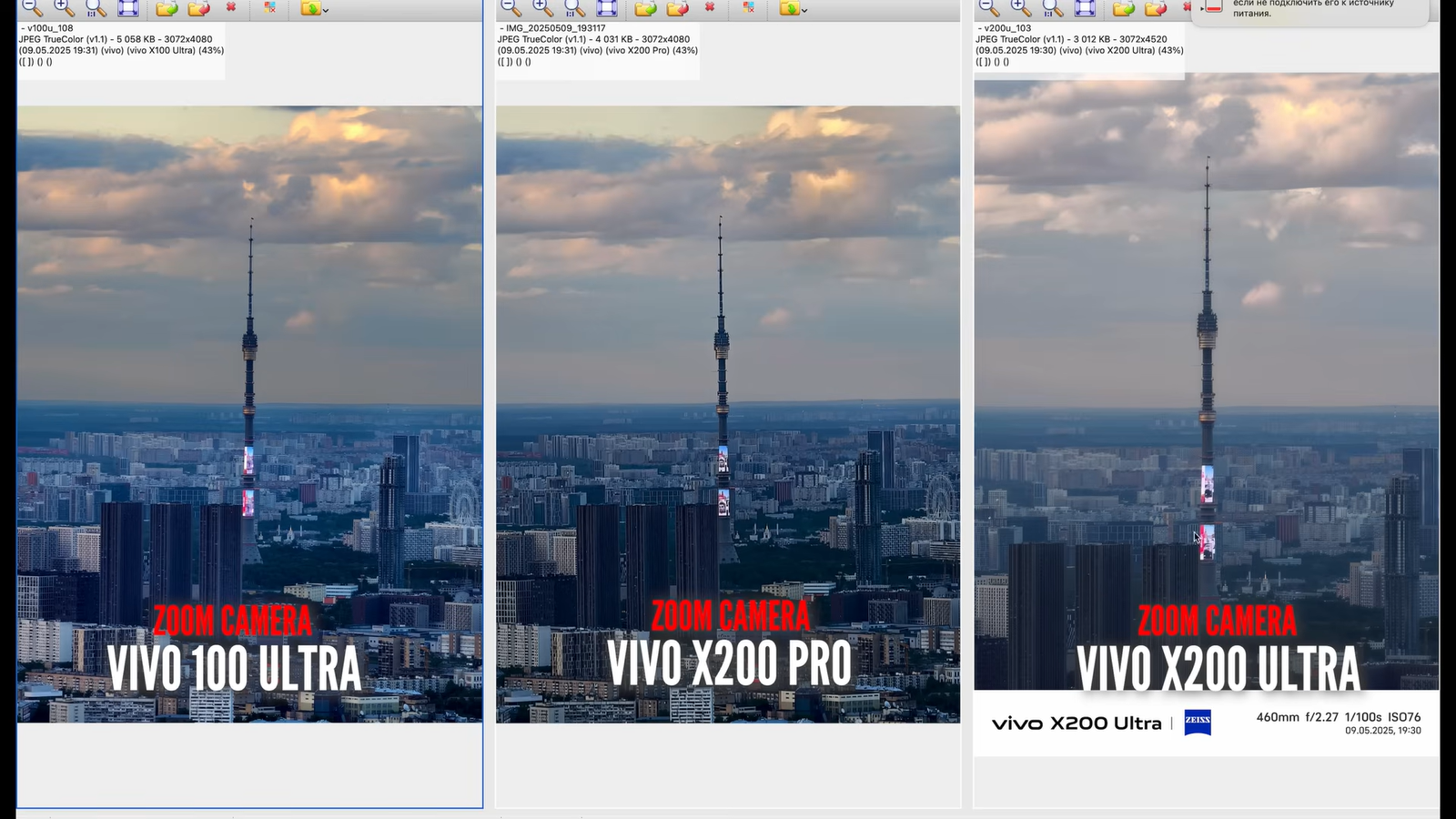Image resolution: width=1456 pixels, height=819 pixels.
Task: Open folder dropdown arrow in left pane toolbar
Action: 326,10
